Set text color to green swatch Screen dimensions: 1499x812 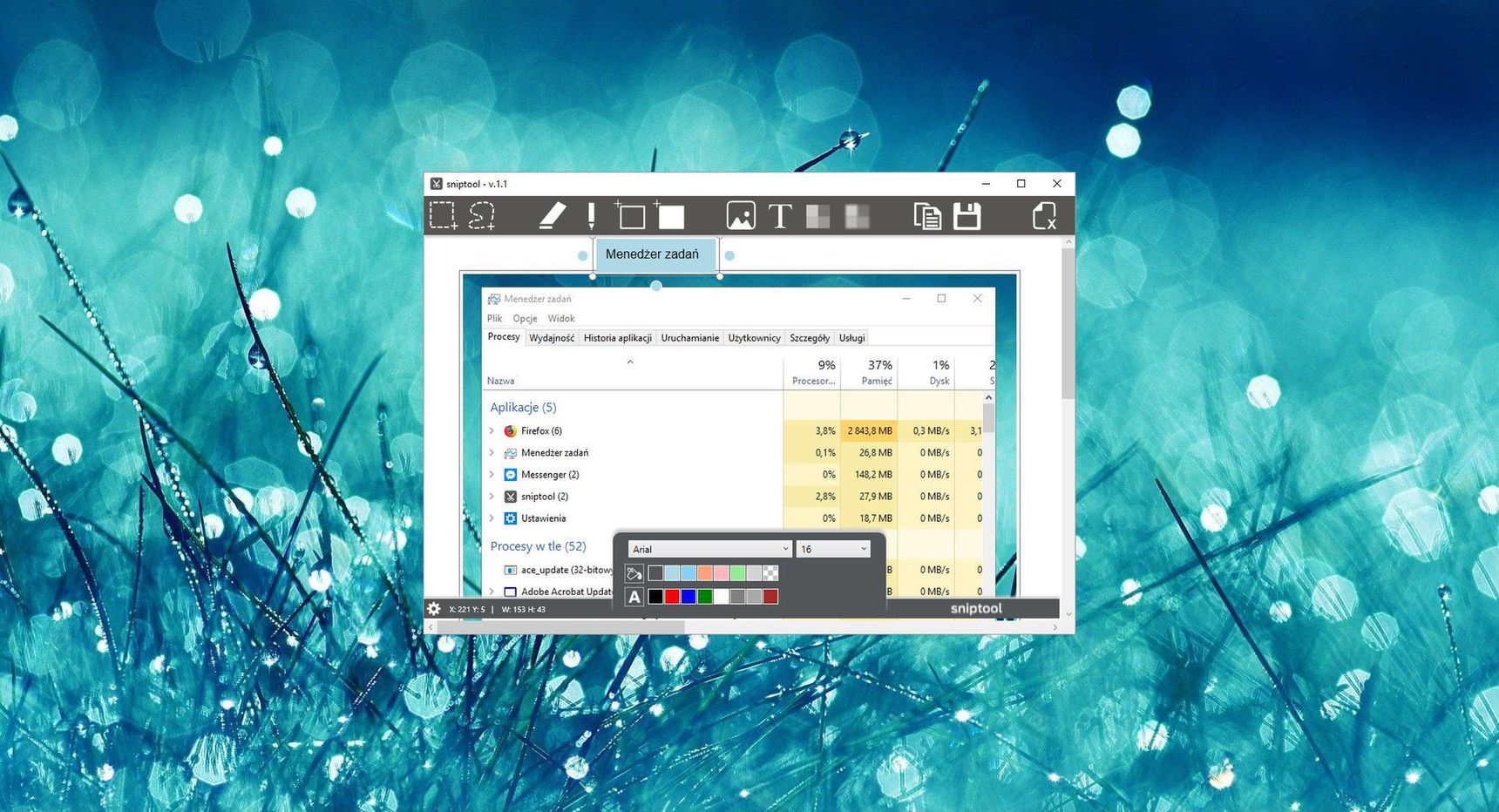(x=705, y=597)
